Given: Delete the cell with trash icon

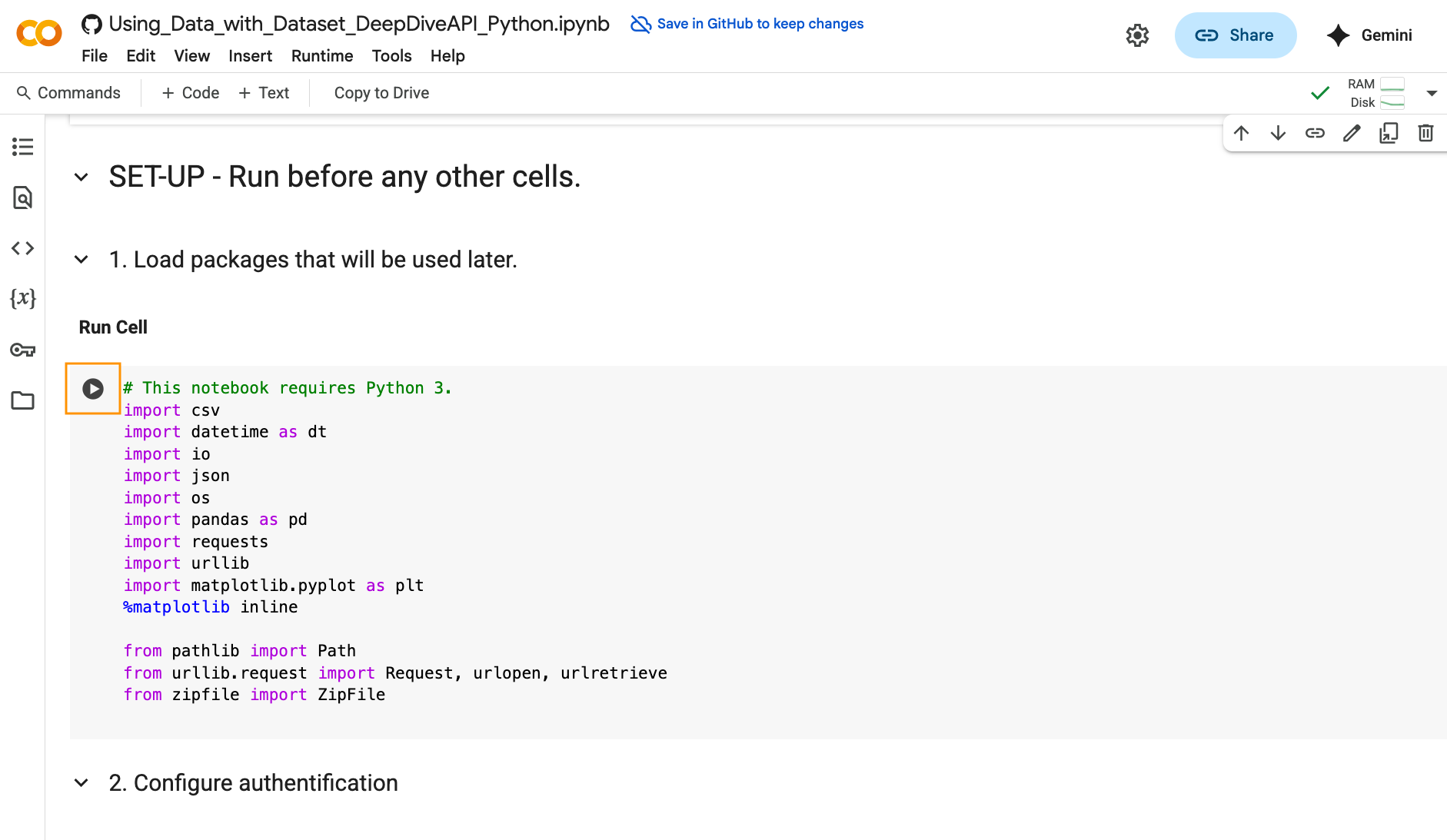Looking at the screenshot, I should point(1425,133).
